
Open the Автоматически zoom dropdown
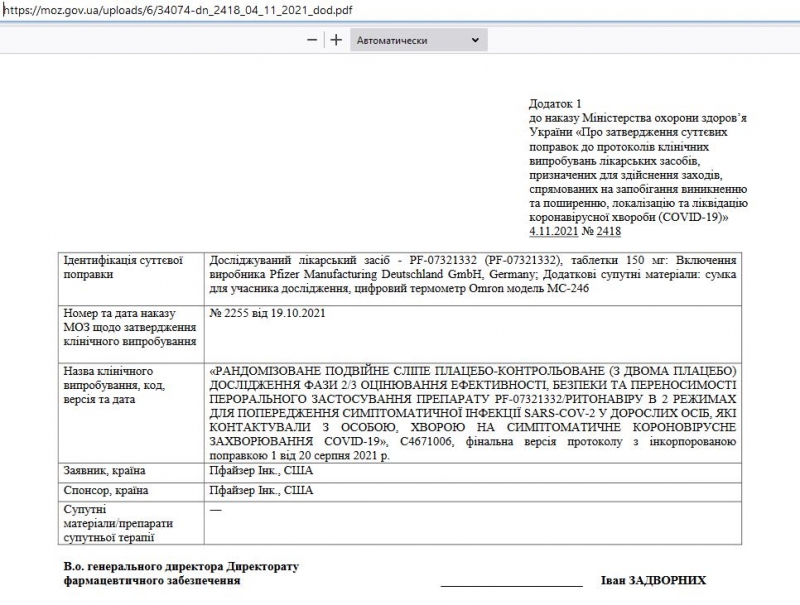pyautogui.click(x=419, y=40)
